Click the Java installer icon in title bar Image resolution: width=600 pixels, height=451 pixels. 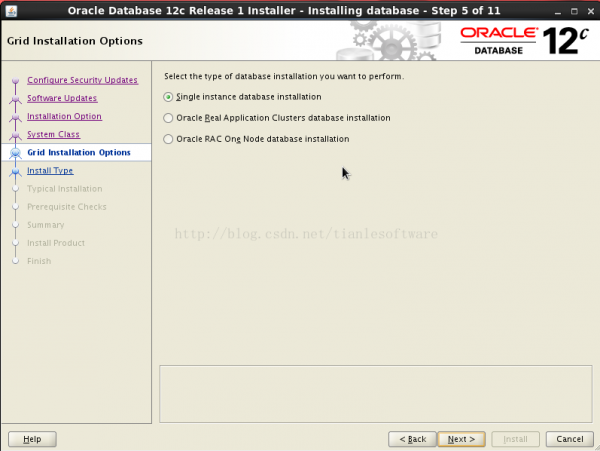pyautogui.click(x=11, y=11)
